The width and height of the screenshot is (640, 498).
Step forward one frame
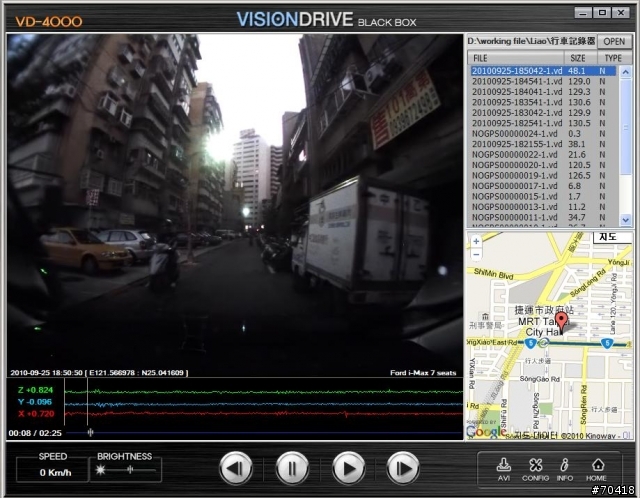click(403, 468)
